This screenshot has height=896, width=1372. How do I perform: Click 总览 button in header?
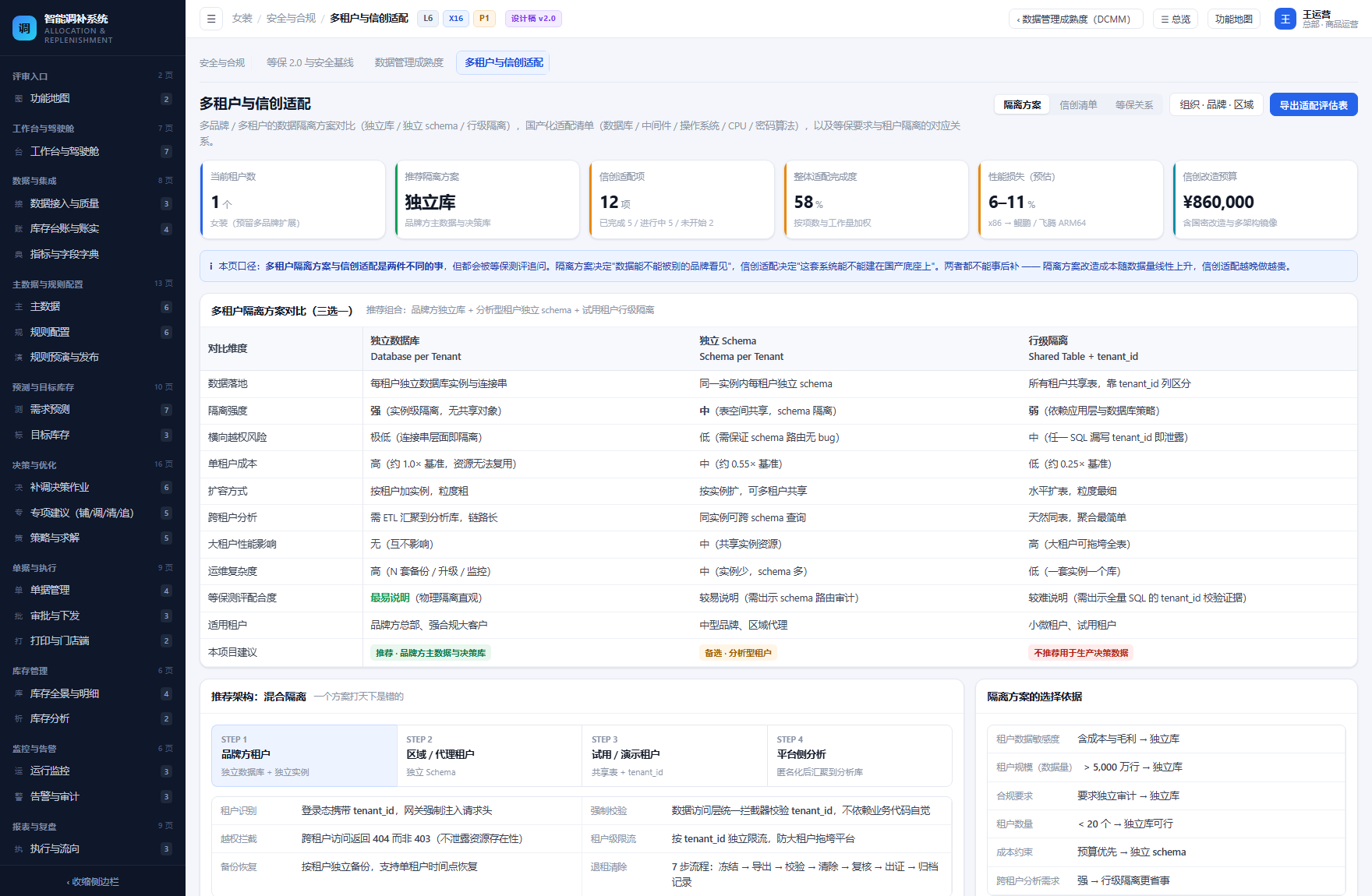click(x=1176, y=19)
